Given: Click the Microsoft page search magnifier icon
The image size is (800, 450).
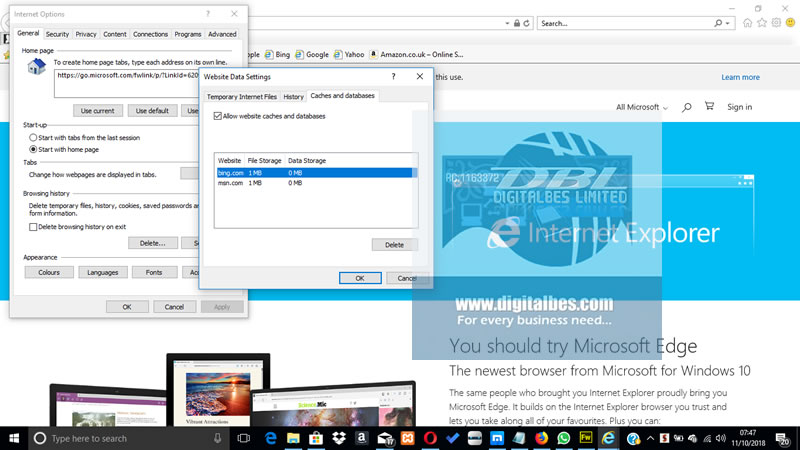Looking at the screenshot, I should (687, 107).
